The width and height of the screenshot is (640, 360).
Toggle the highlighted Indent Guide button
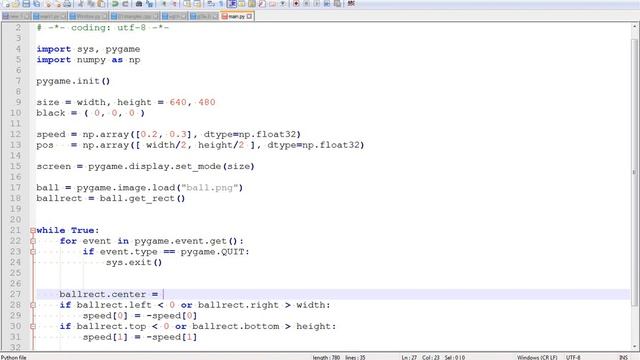click(232, 4)
